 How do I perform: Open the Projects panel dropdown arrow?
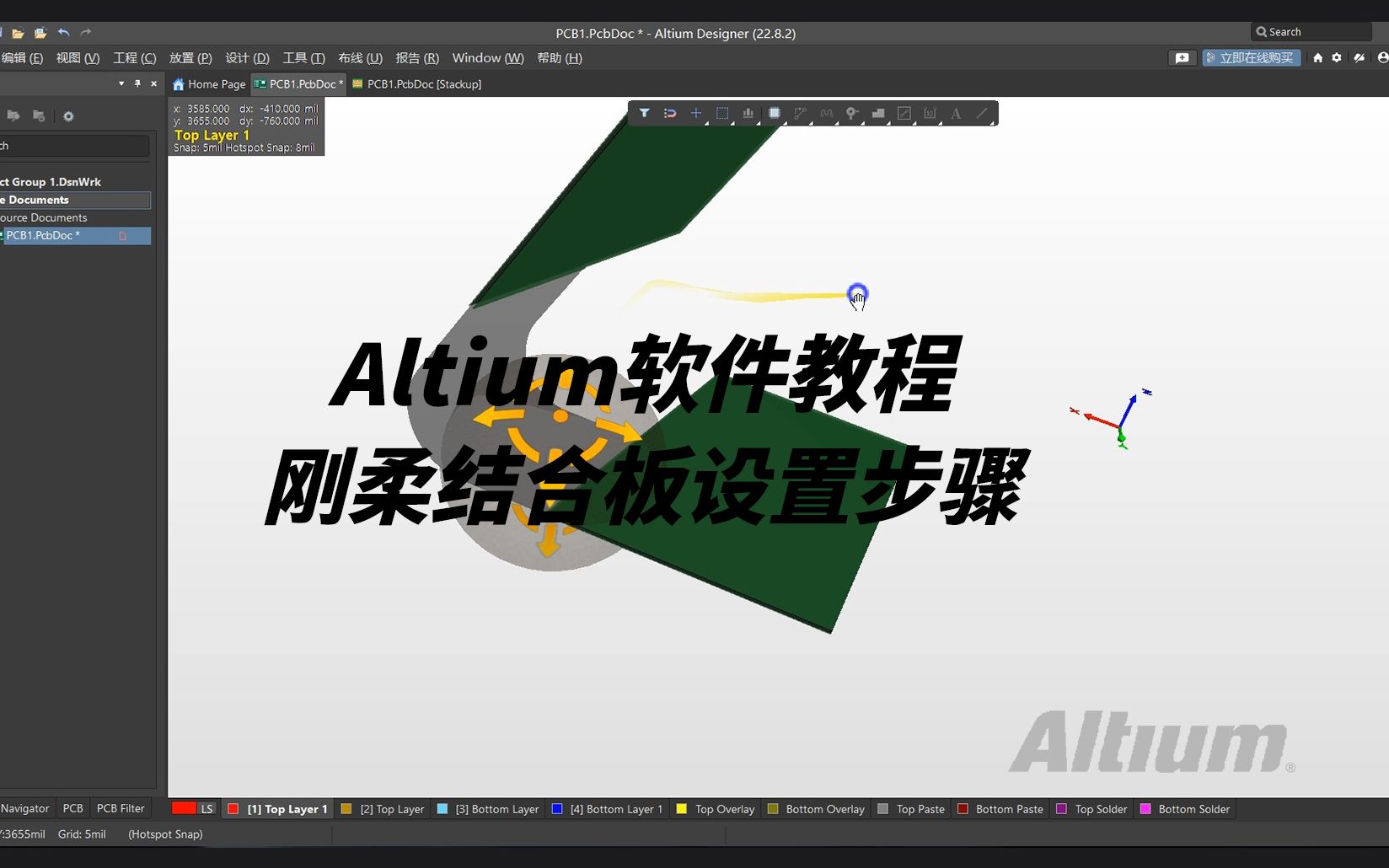121,83
